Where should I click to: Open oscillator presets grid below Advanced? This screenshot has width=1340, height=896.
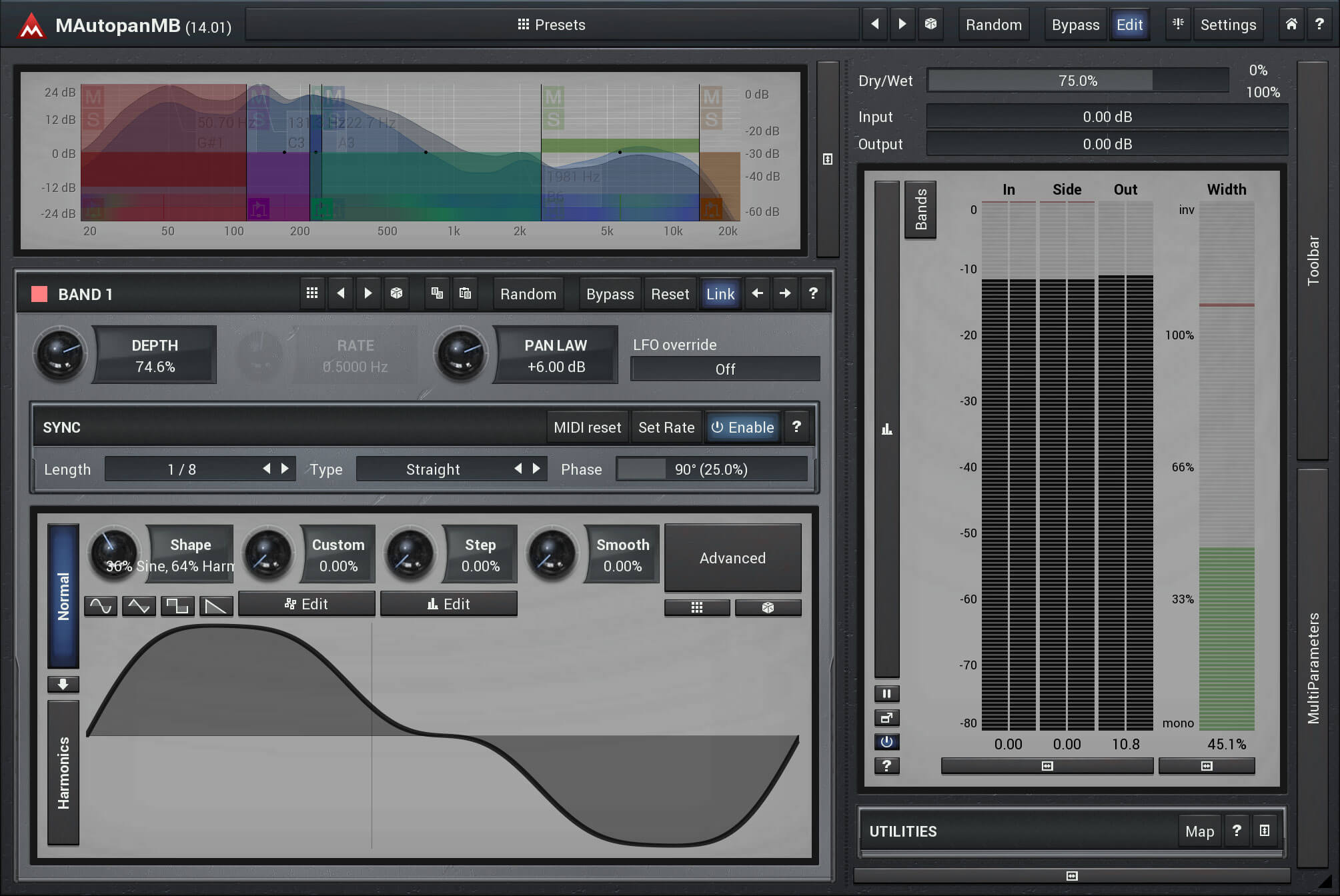click(x=697, y=607)
